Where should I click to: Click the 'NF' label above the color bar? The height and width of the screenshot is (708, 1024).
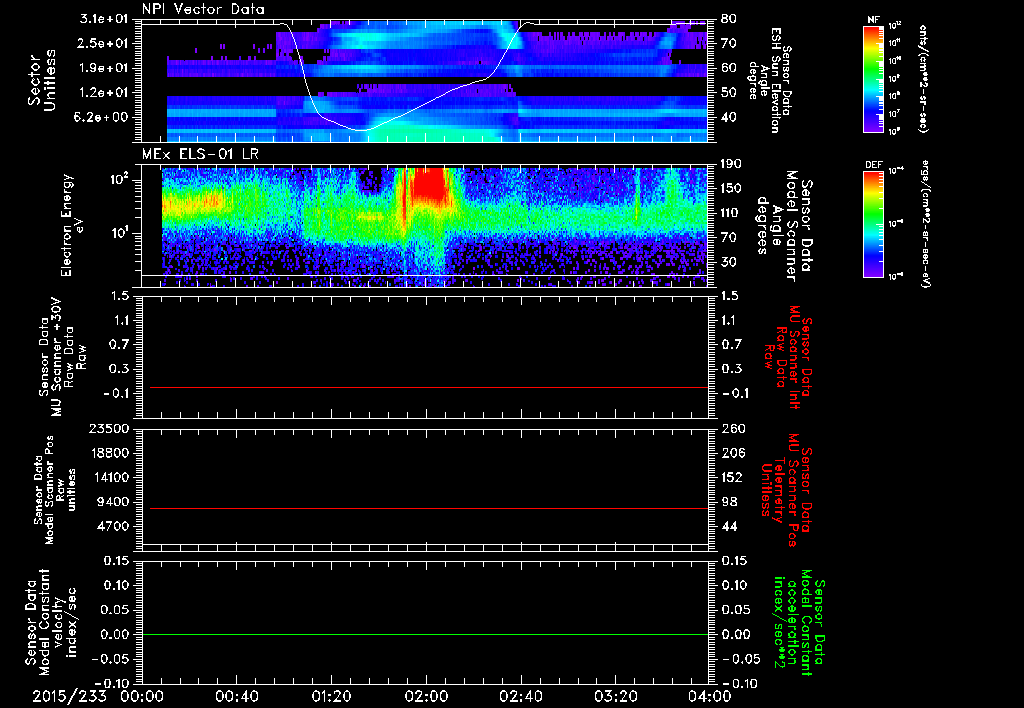(x=873, y=20)
